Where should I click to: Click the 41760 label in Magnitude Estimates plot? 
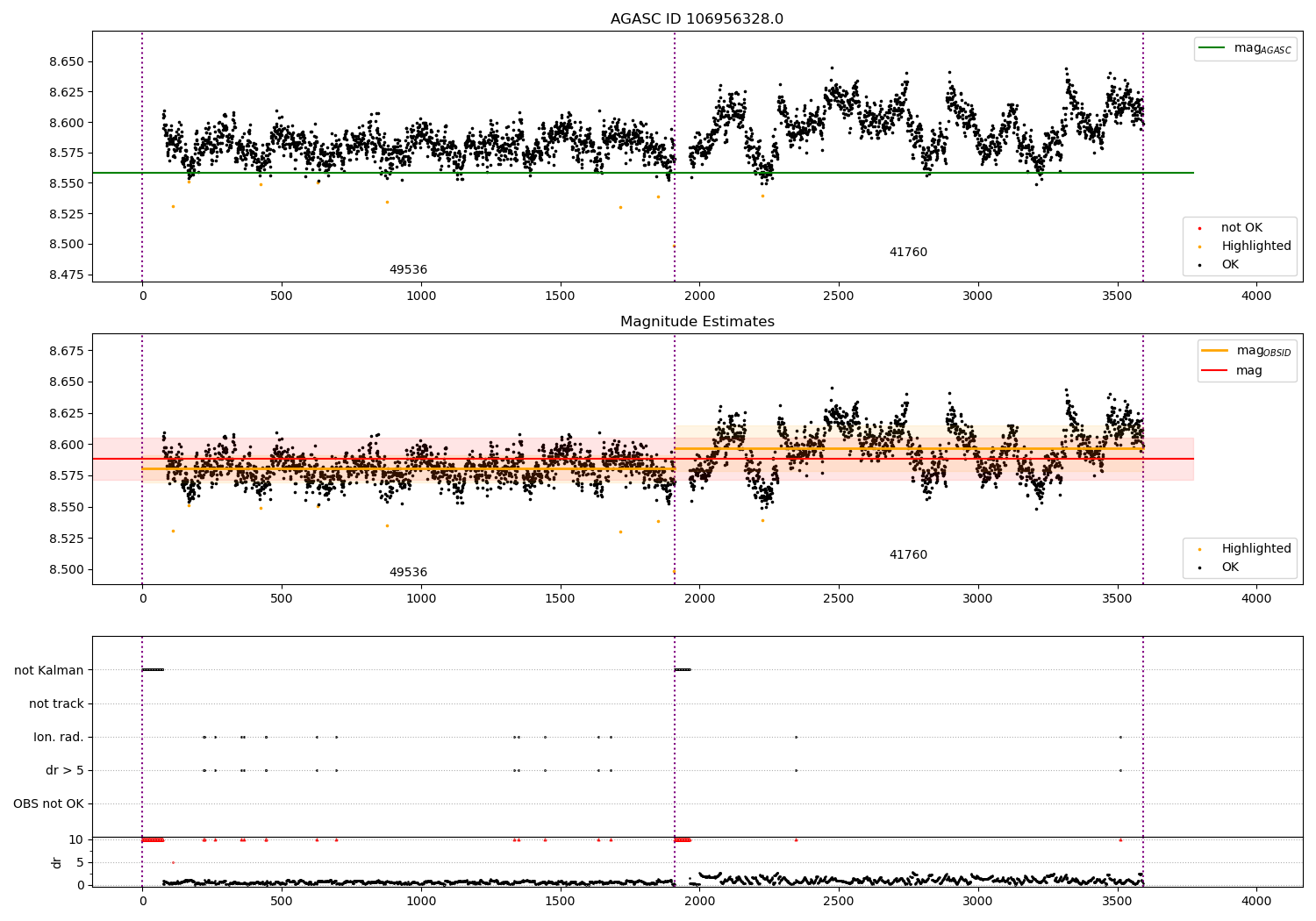point(908,555)
